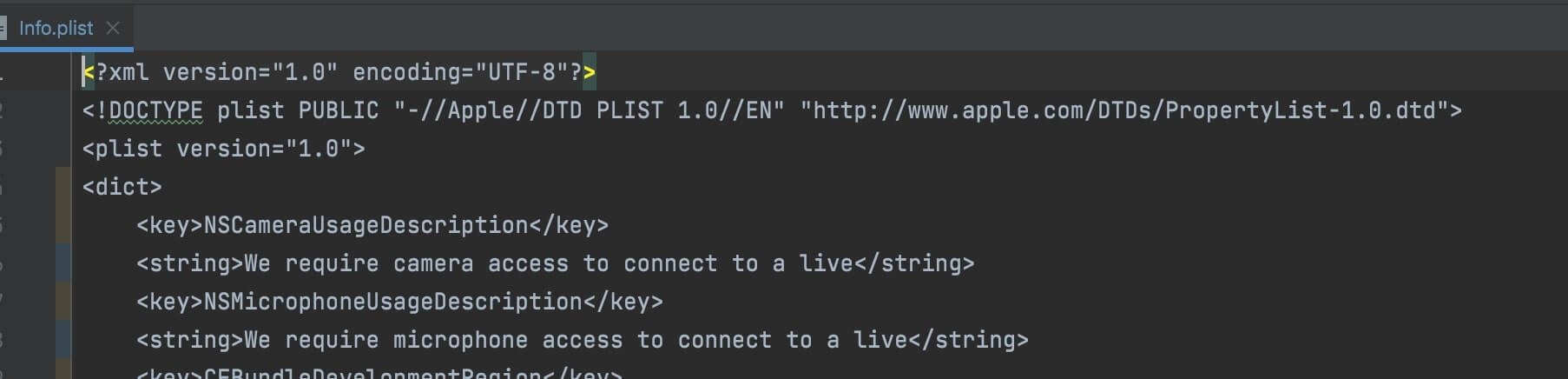
Task: Click the highlighted closing bracket of XML declaration
Action: [590, 72]
